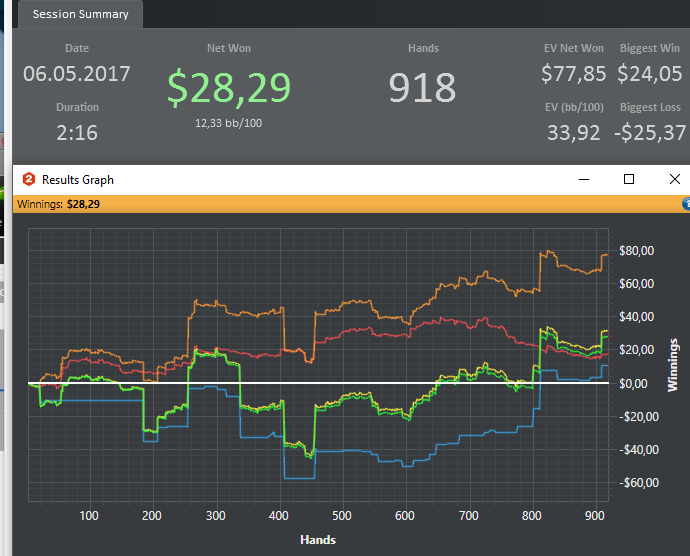The width and height of the screenshot is (690, 556).
Task: Click the $0,00 axis label
Action: click(x=633, y=383)
